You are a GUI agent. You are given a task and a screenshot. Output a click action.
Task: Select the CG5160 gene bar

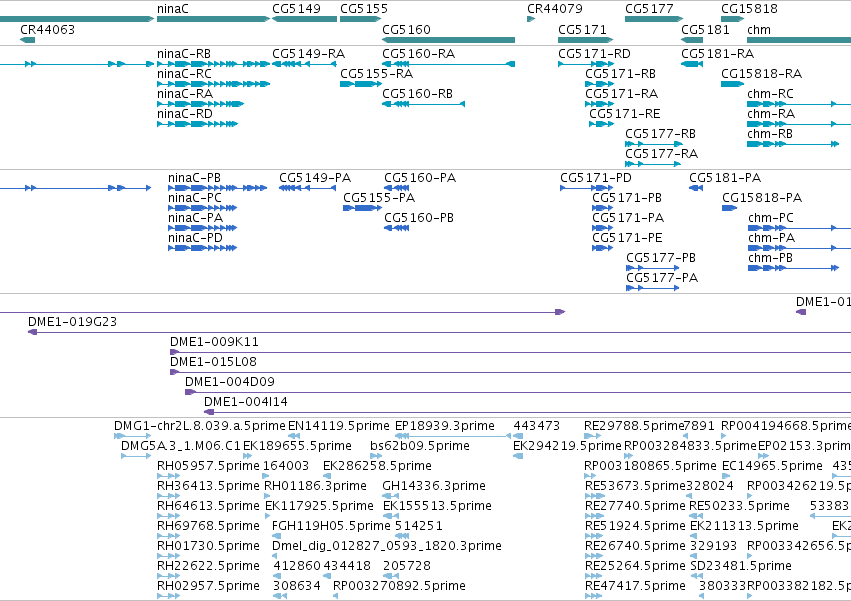tap(448, 40)
